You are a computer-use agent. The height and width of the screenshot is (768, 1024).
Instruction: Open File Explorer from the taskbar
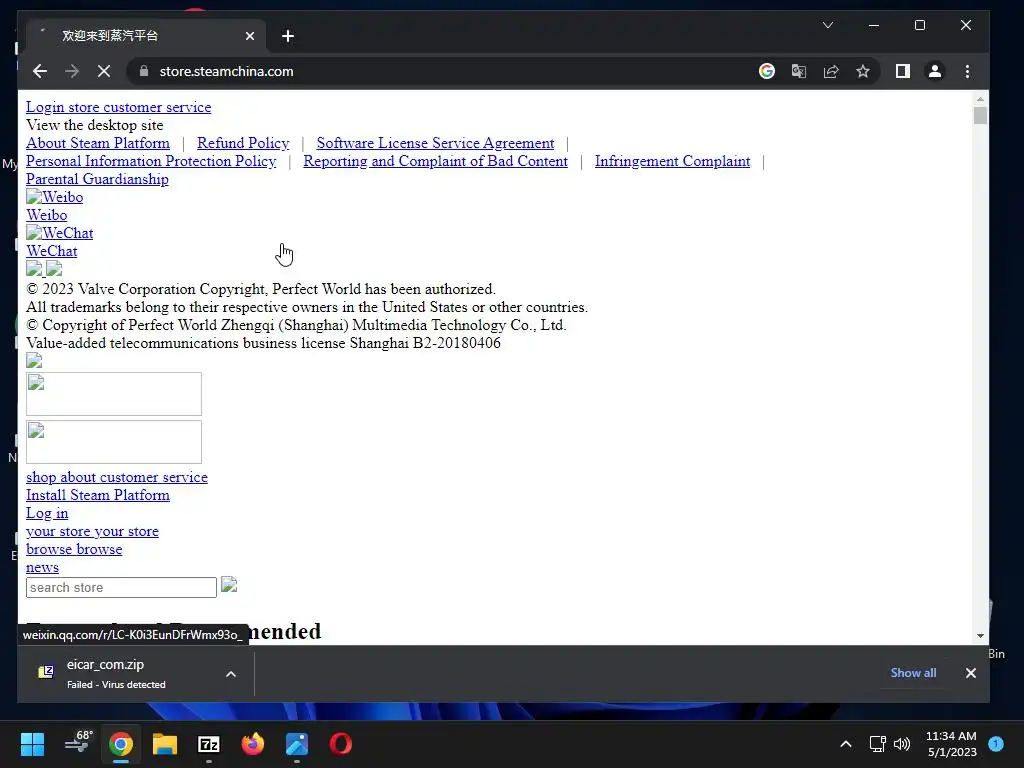[165, 744]
